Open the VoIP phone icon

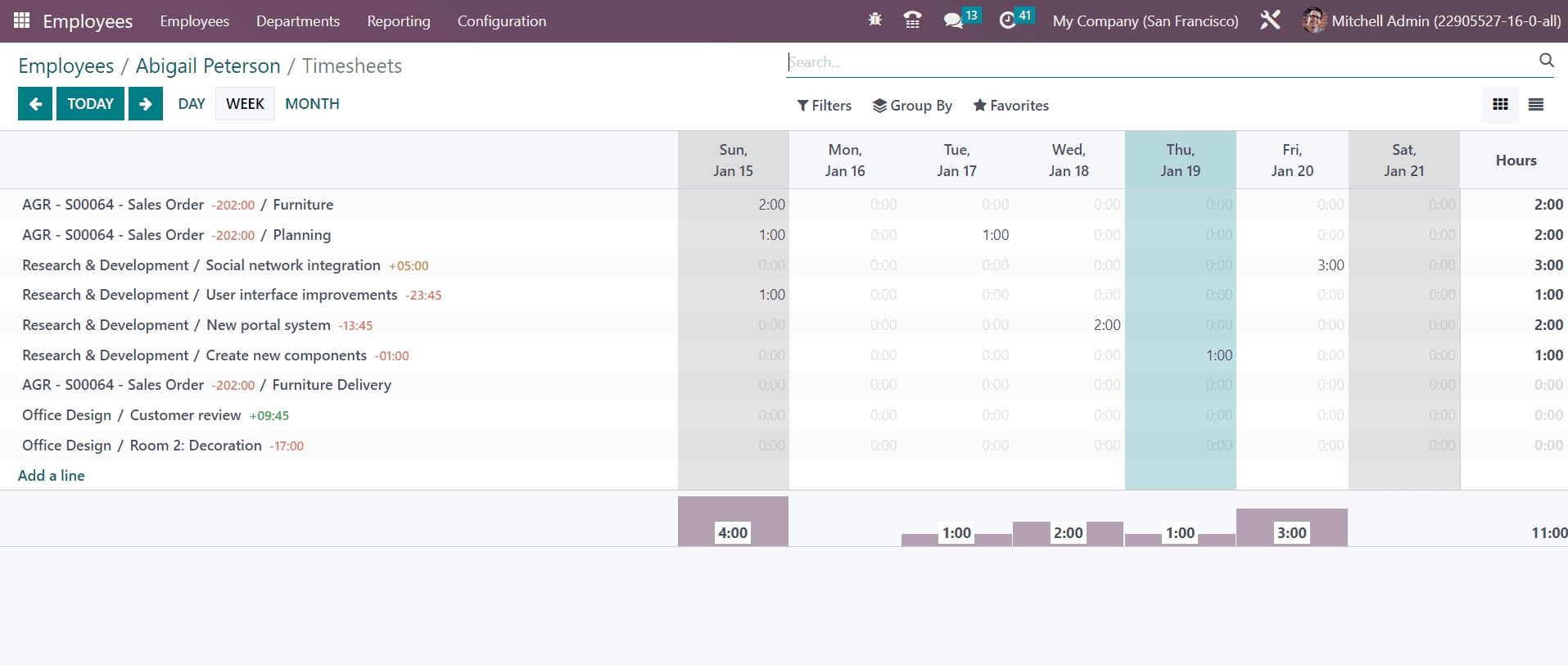point(912,20)
